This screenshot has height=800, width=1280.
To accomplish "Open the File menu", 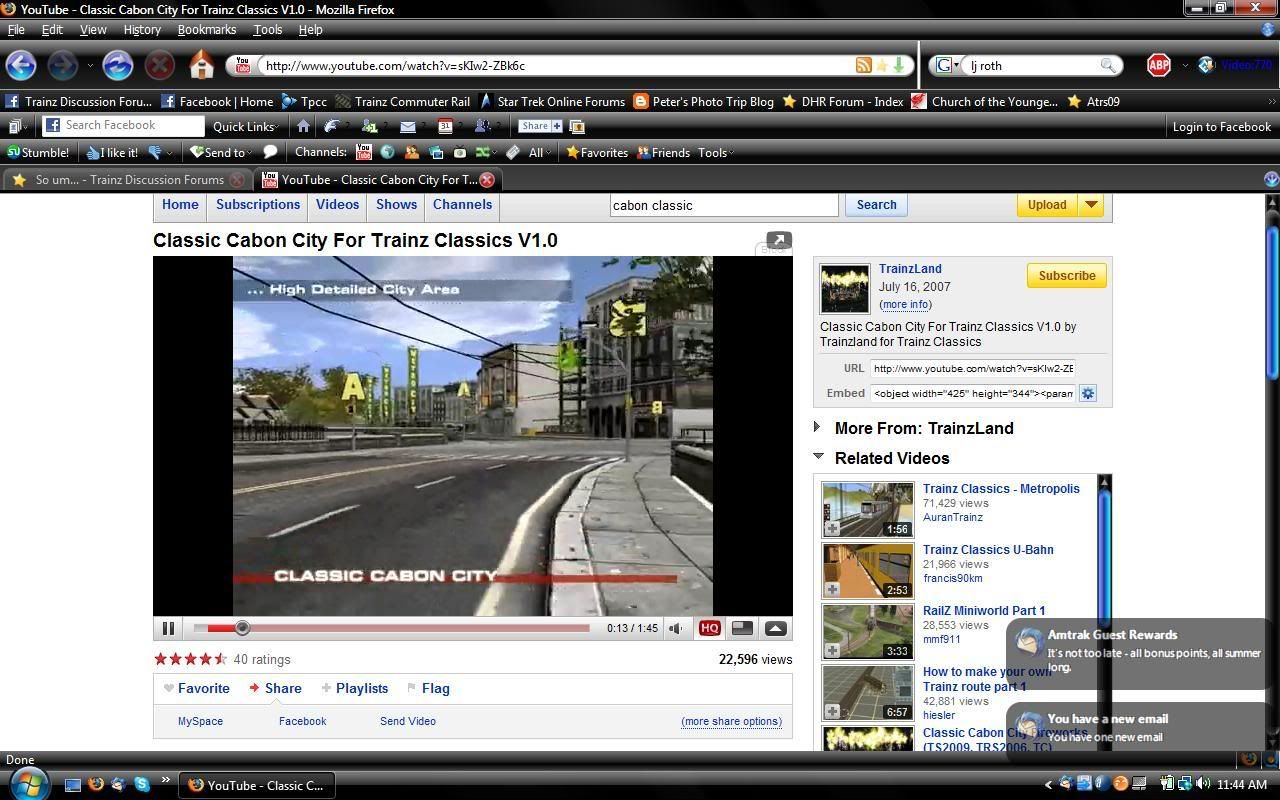I will 16,29.
